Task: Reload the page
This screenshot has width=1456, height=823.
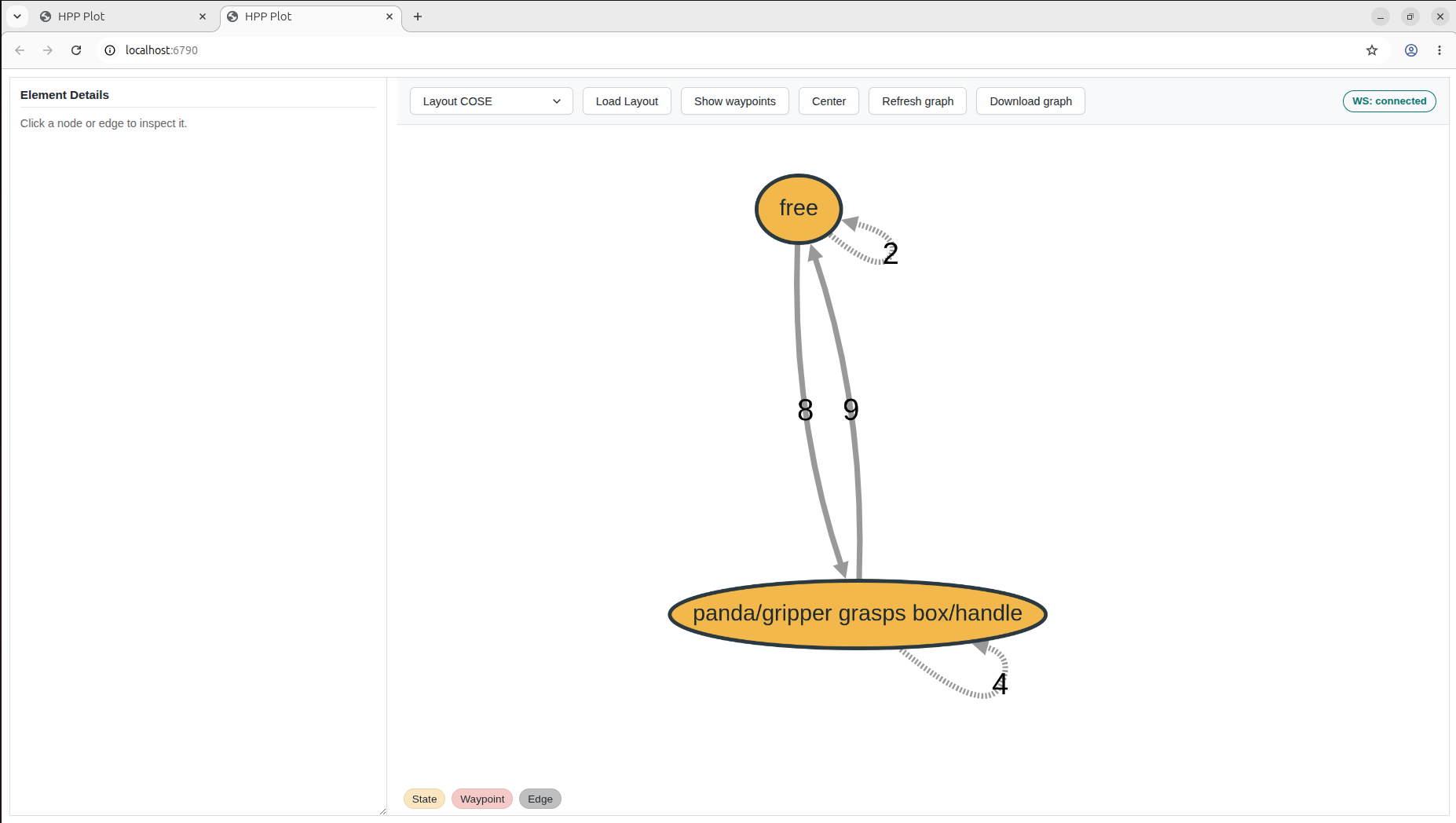Action: point(76,50)
